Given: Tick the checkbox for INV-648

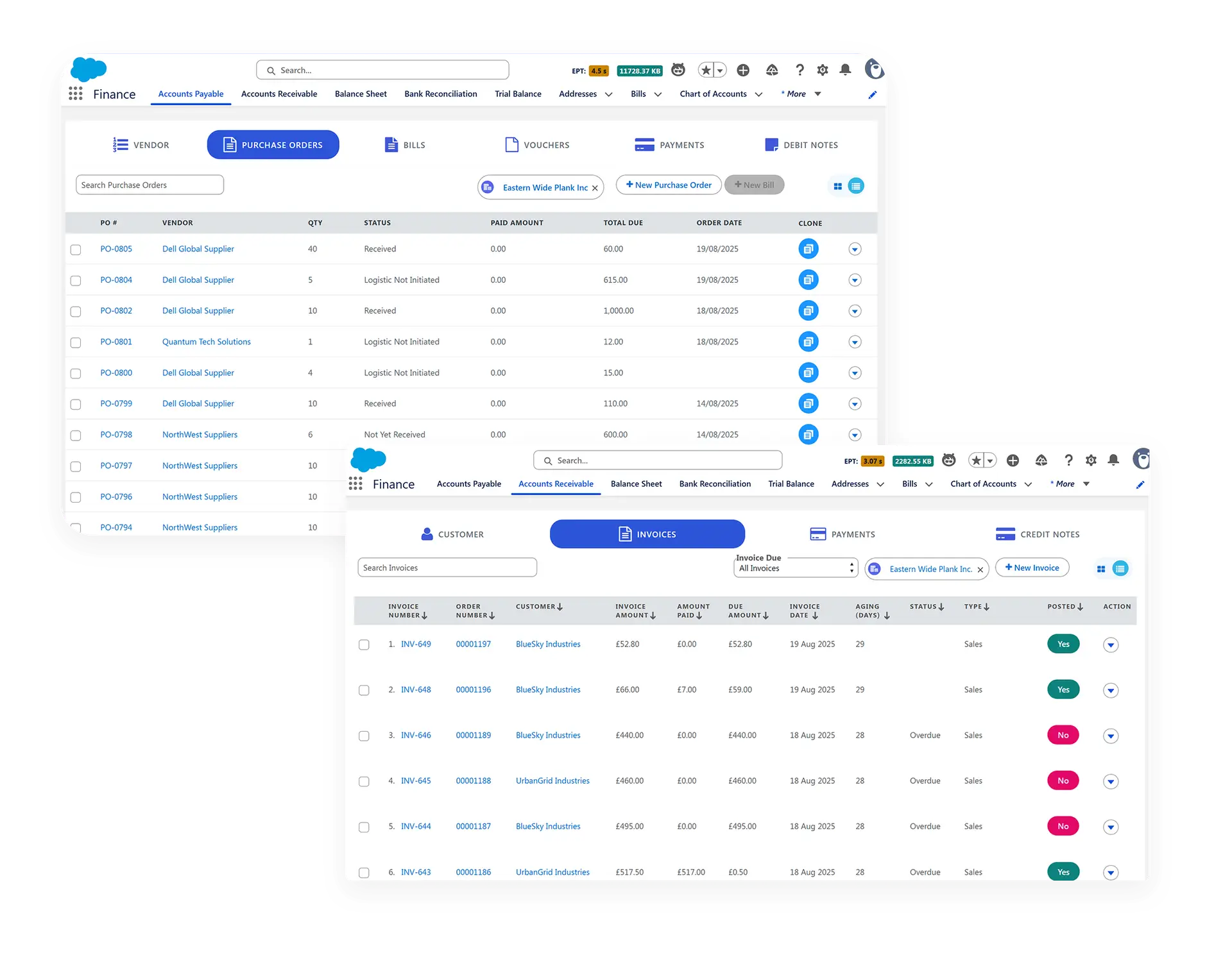Looking at the screenshot, I should tap(364, 690).
